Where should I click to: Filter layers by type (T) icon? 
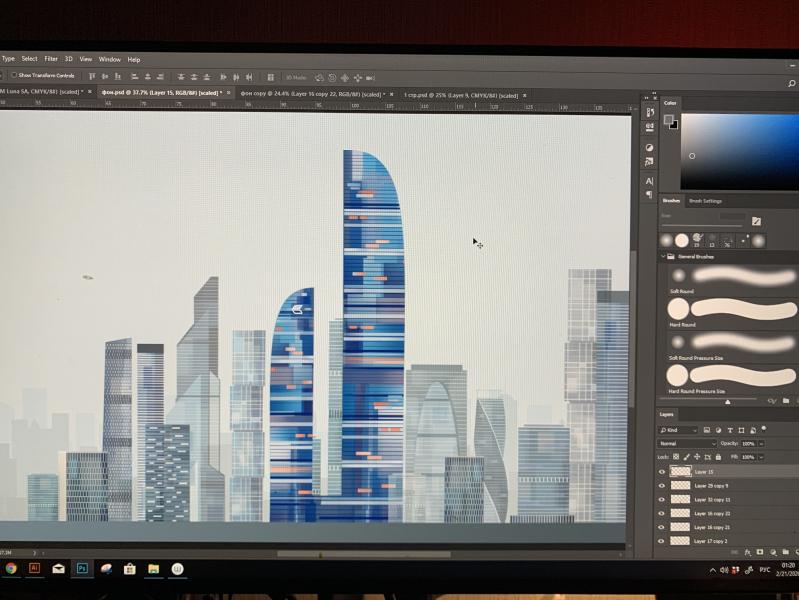730,430
